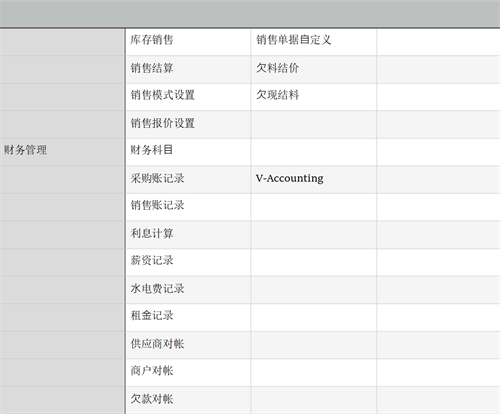Image resolution: width=500 pixels, height=414 pixels.
Task: Select the 财务科目 cell
Action: [188, 152]
